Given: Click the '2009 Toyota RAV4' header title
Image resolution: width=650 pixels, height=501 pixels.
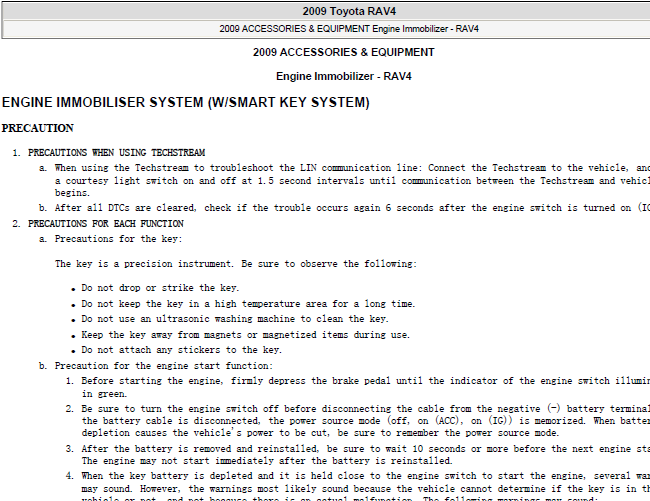Looking at the screenshot, I should tap(349, 11).
